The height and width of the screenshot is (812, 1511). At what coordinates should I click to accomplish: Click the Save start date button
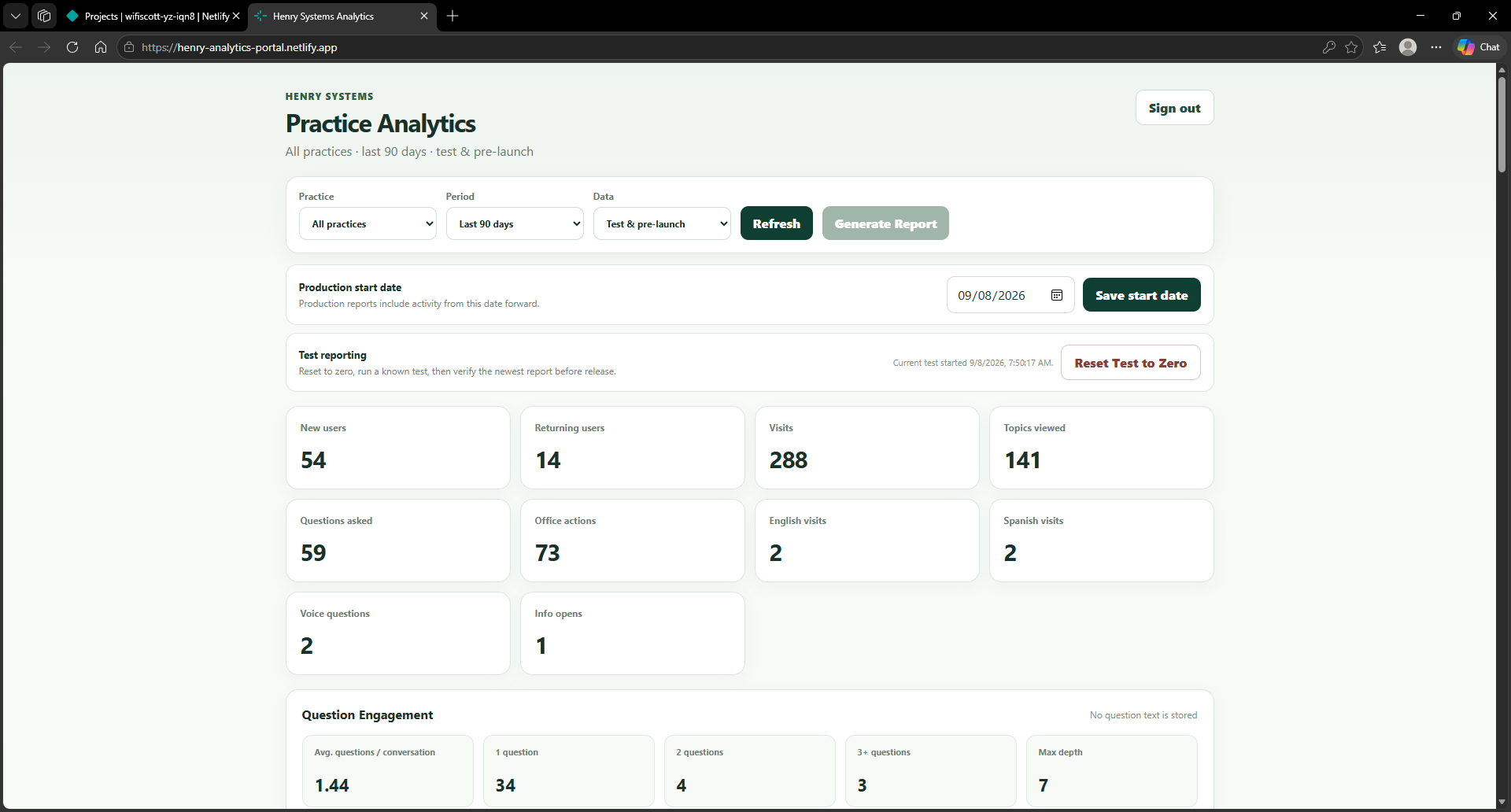pyautogui.click(x=1142, y=295)
